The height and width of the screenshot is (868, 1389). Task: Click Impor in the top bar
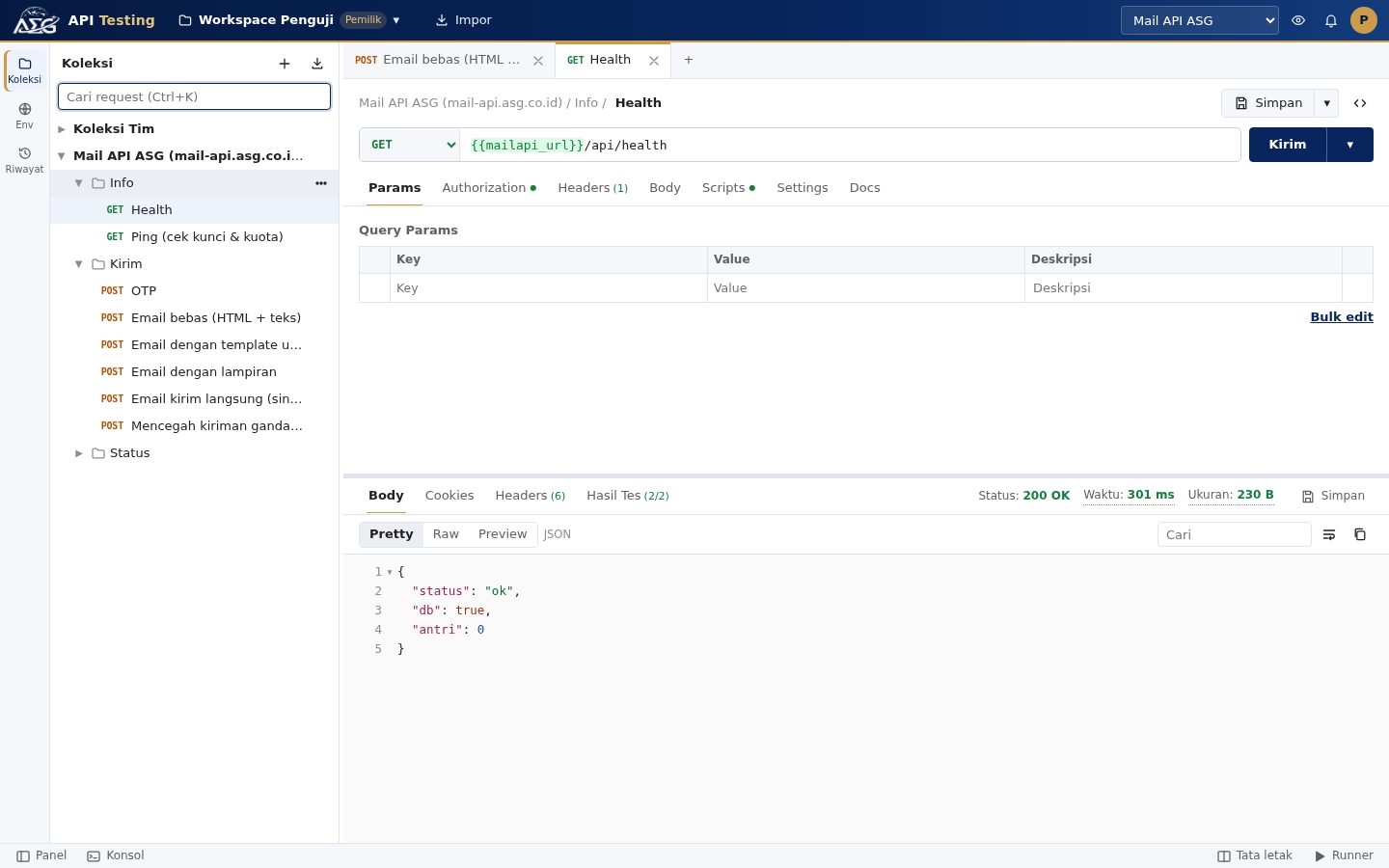(464, 20)
